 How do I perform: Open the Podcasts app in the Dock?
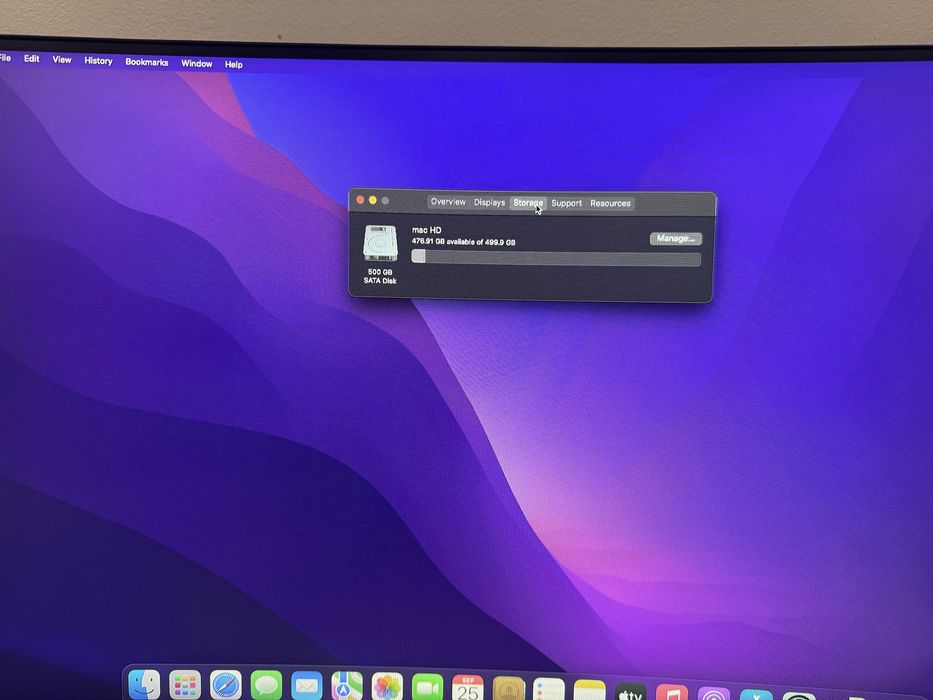coord(713,694)
